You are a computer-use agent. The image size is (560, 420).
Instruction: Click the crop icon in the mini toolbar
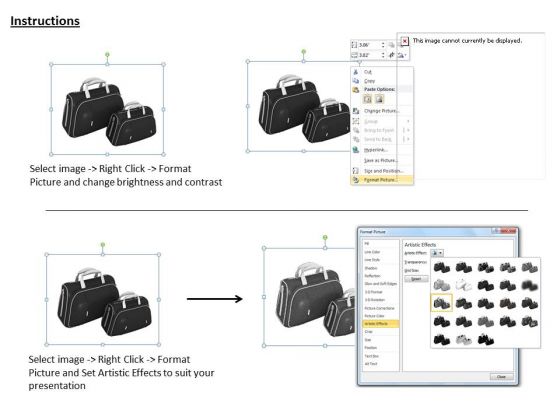coord(391,55)
